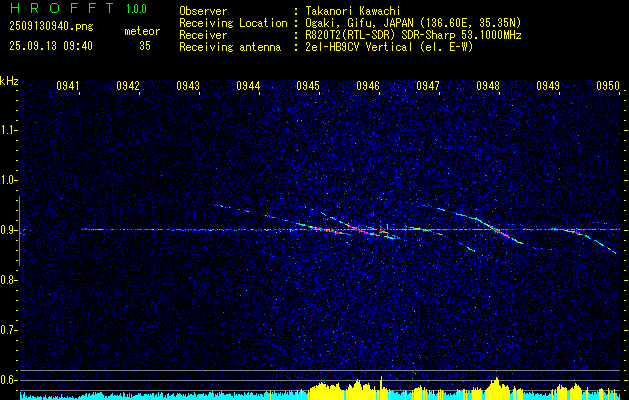Click the 0.7 kHz axis label
The height and width of the screenshot is (400, 629).
8,330
